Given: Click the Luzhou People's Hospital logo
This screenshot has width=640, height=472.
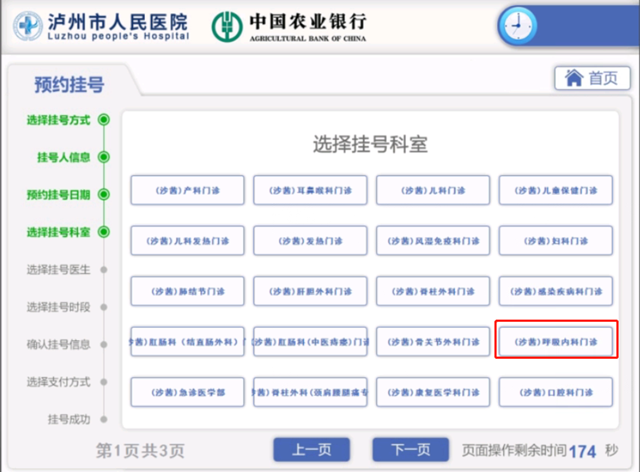Looking at the screenshot, I should tap(102, 26).
